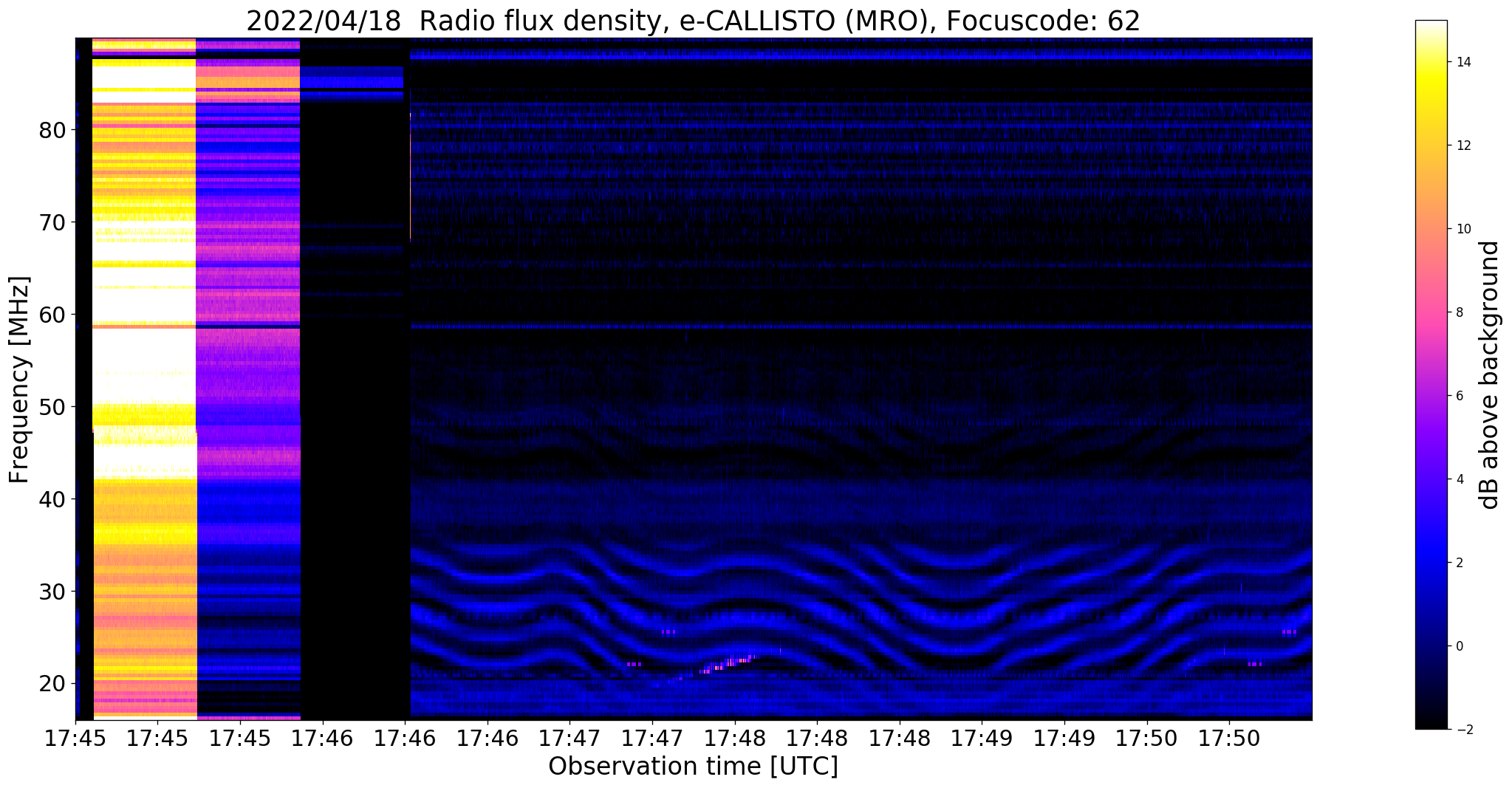The image size is (1512, 788).
Task: Click the "dB above background" colorbar label
Action: 1490,375
